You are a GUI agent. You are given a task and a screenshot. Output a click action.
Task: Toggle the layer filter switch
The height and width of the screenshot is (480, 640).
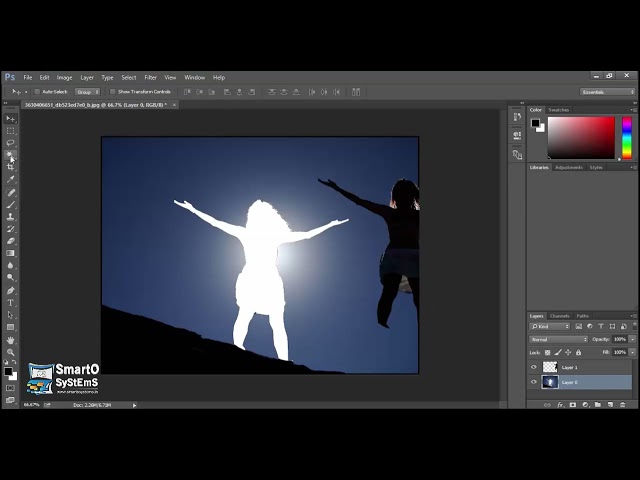click(635, 326)
